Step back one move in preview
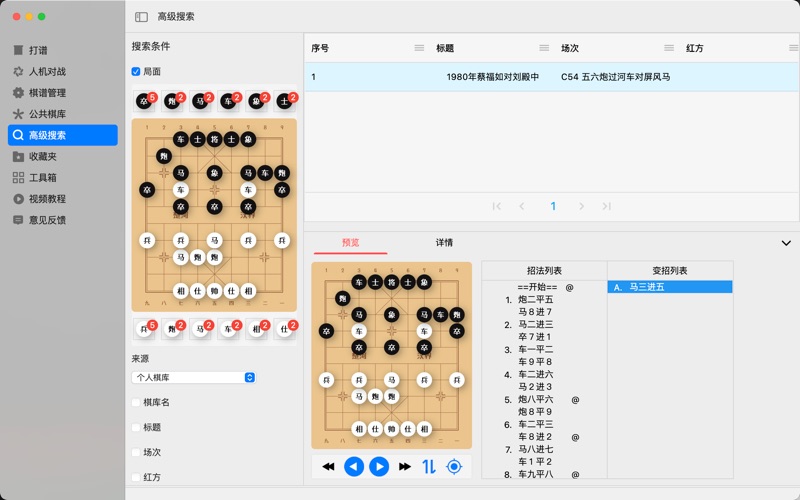 click(x=354, y=466)
